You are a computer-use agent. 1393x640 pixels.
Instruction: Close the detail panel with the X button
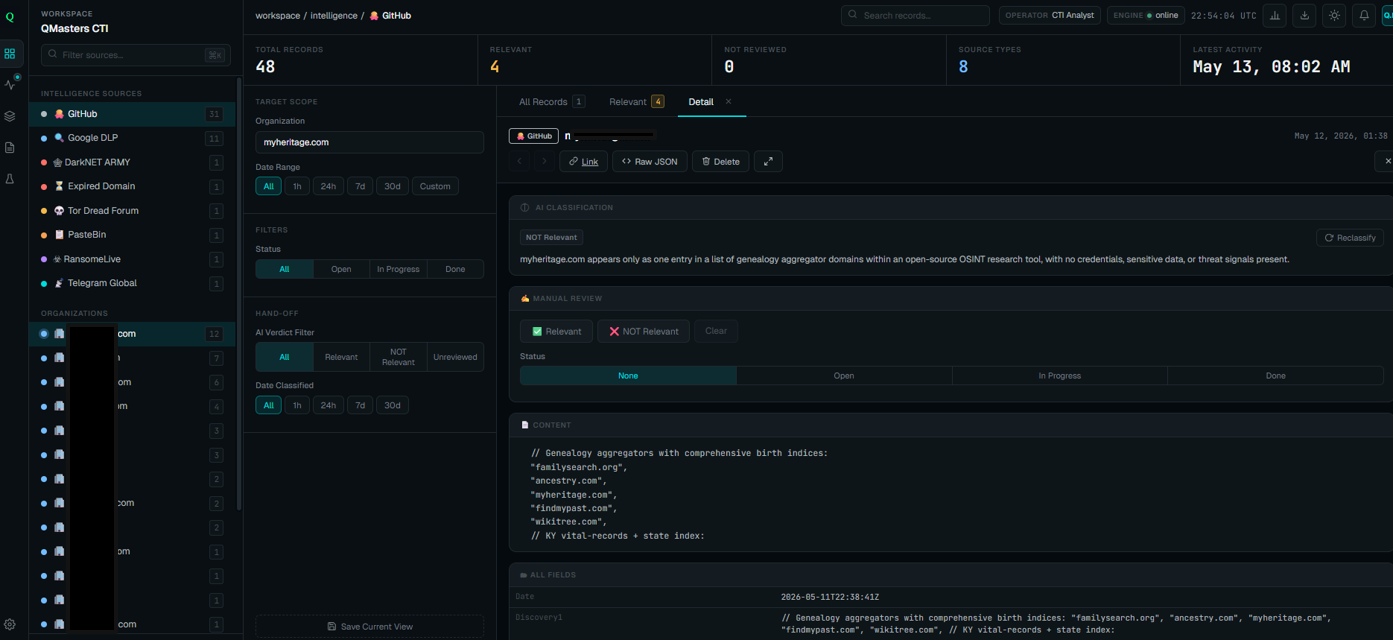pyautogui.click(x=1386, y=161)
